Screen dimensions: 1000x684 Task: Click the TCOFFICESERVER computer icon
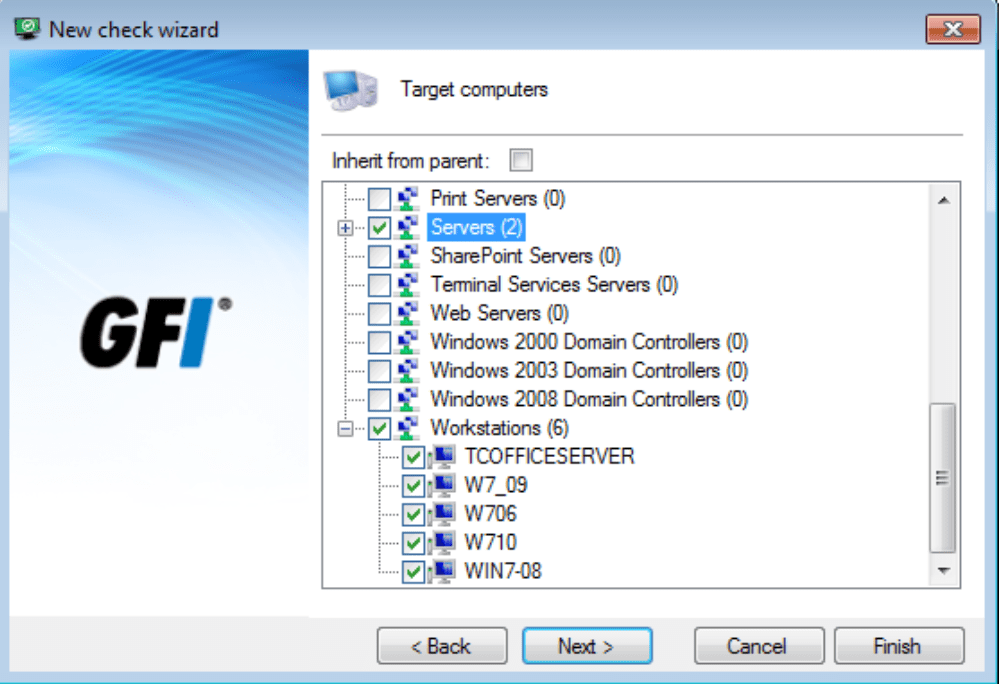pos(442,457)
